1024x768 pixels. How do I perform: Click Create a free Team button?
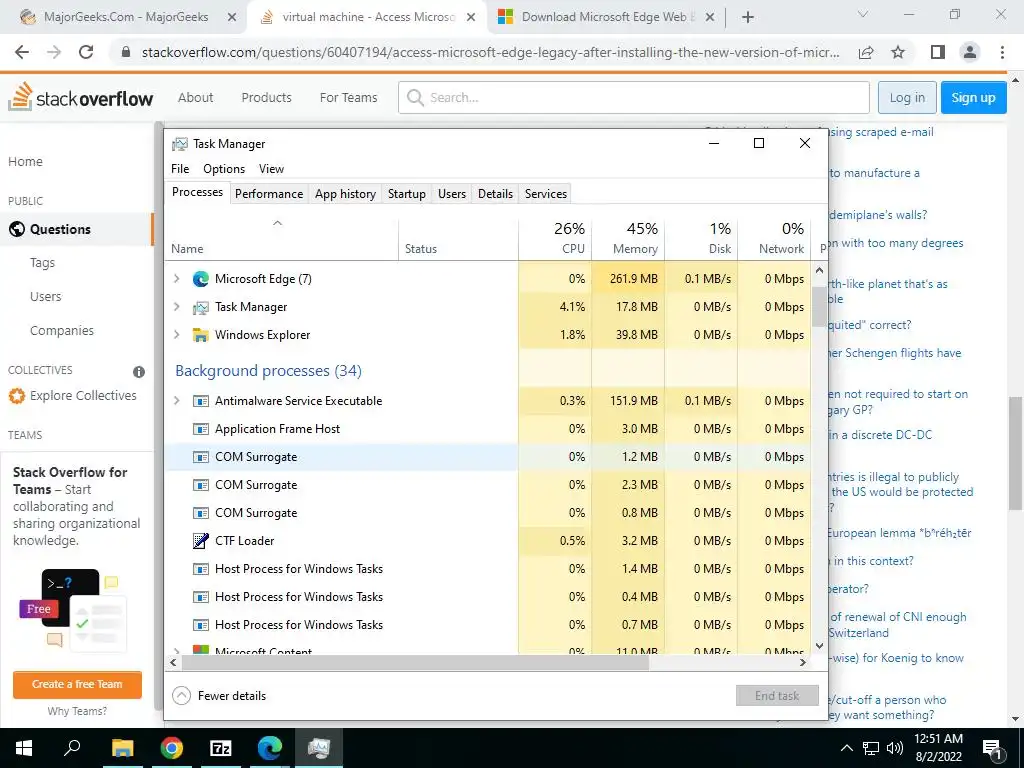[77, 684]
